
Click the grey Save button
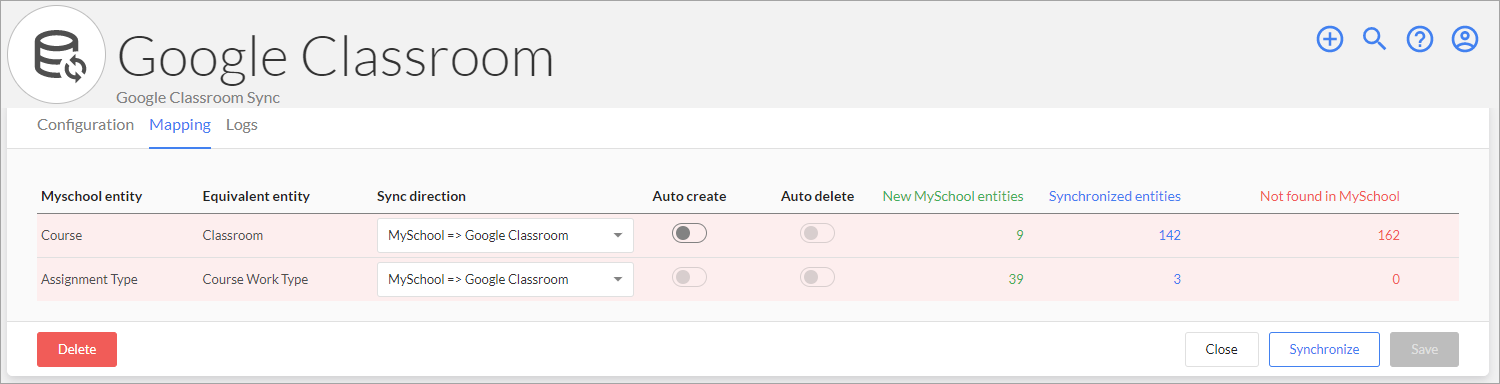[1424, 349]
